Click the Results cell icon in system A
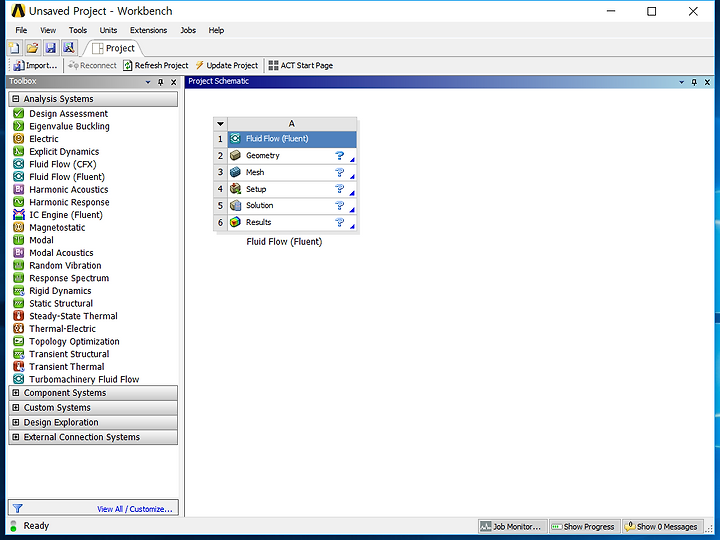The height and width of the screenshot is (540, 720). [235, 222]
